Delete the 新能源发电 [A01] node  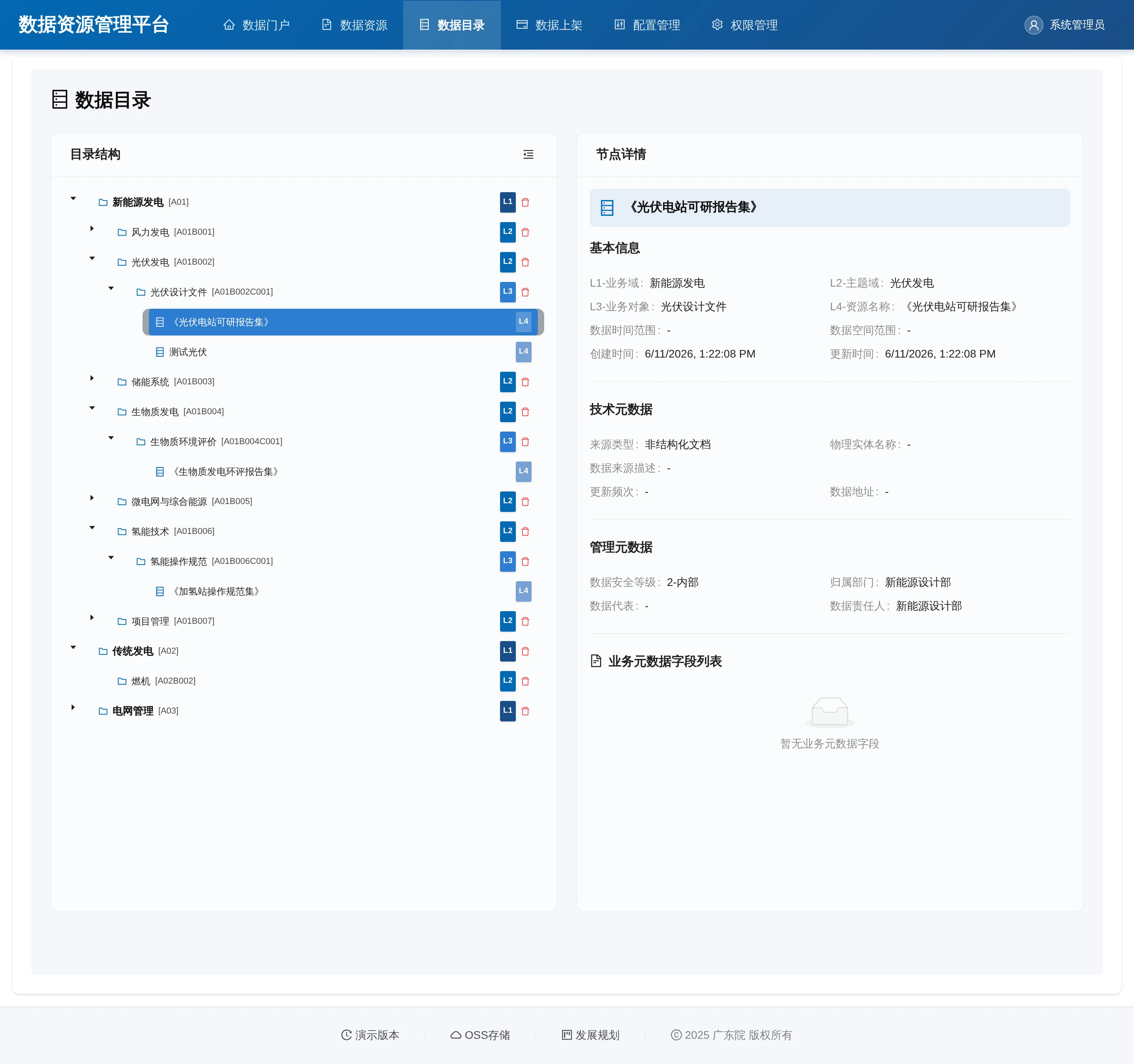click(525, 202)
